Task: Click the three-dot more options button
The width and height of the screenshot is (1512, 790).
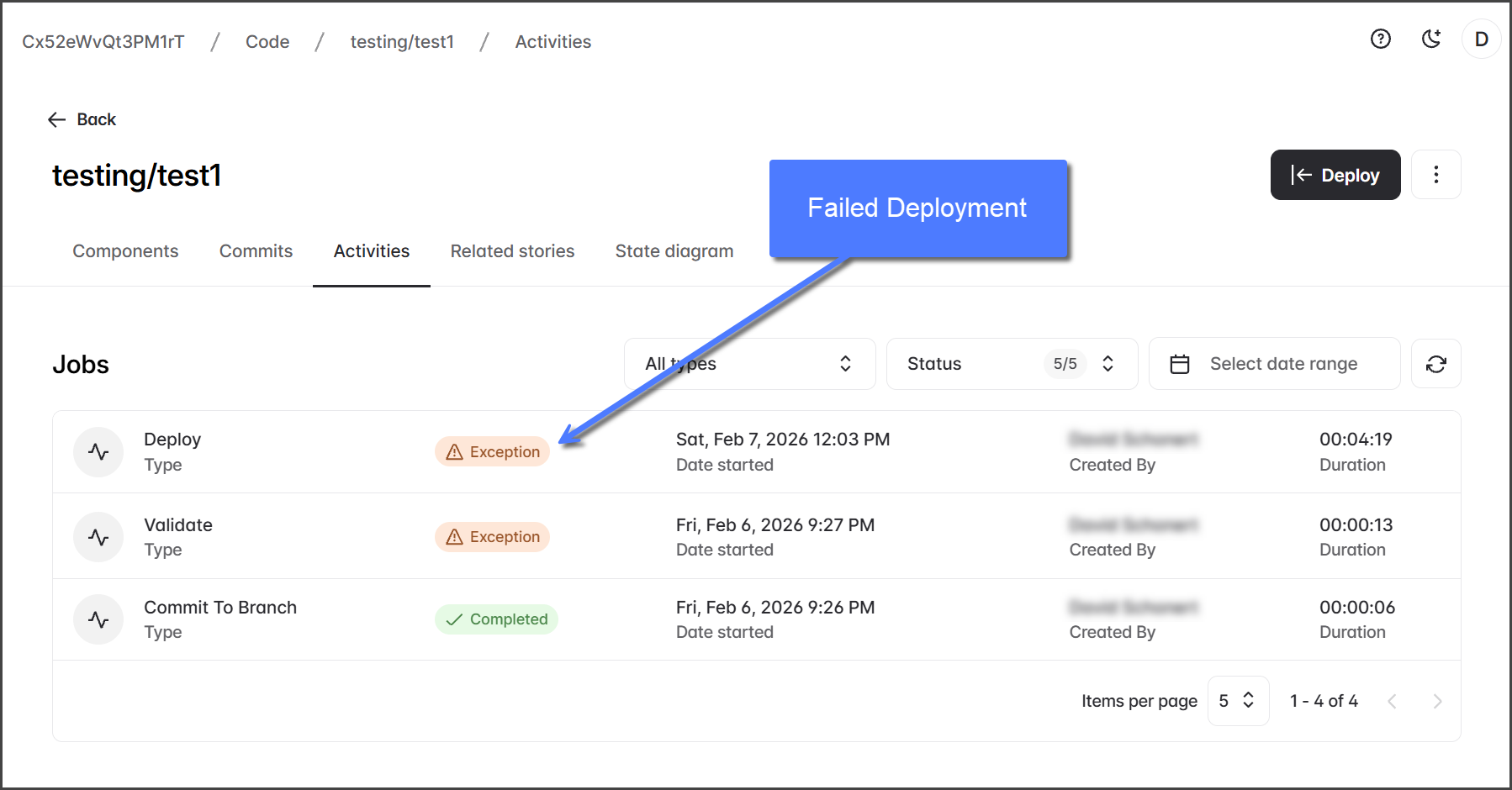Action: (x=1435, y=175)
